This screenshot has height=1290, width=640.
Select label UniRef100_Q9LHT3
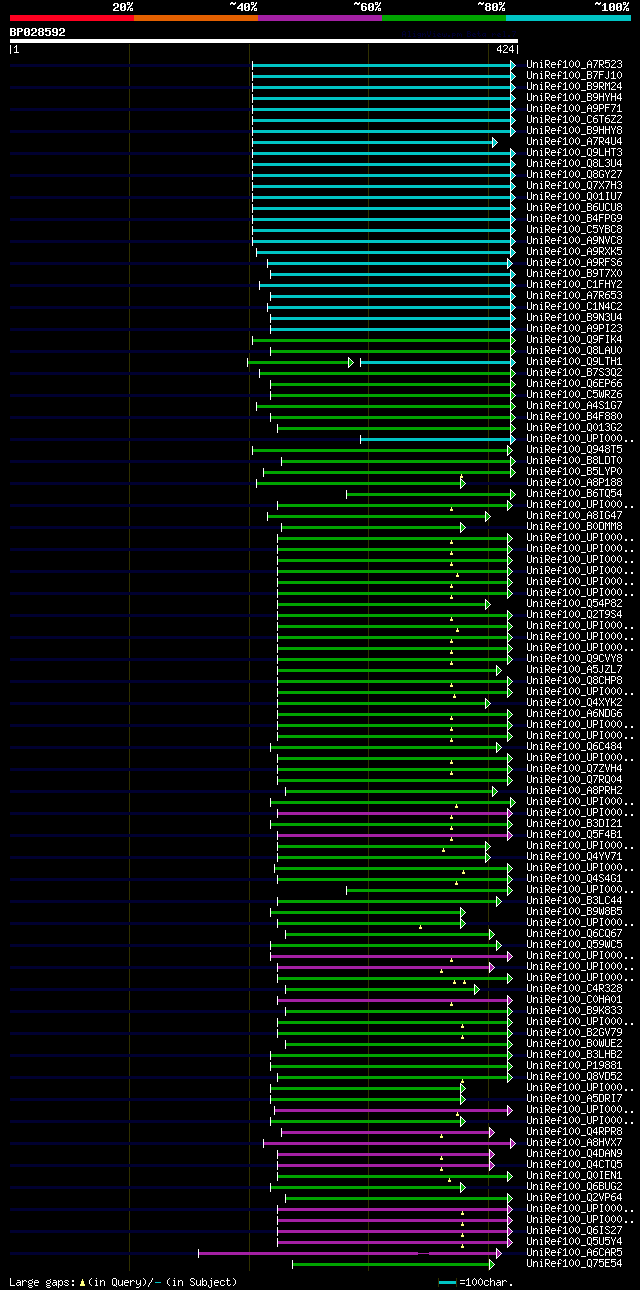click(x=574, y=152)
